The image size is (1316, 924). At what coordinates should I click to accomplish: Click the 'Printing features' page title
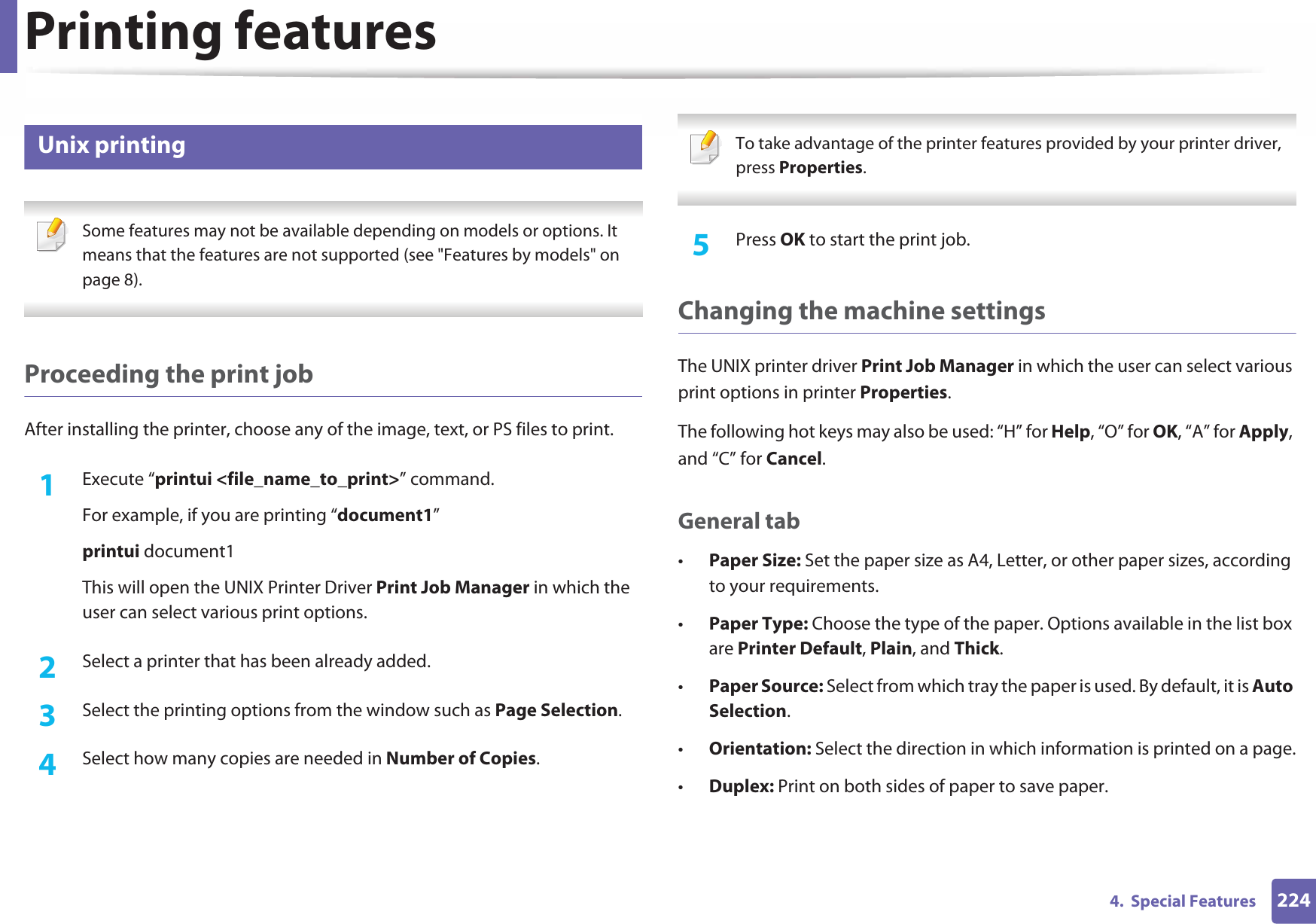(x=230, y=32)
